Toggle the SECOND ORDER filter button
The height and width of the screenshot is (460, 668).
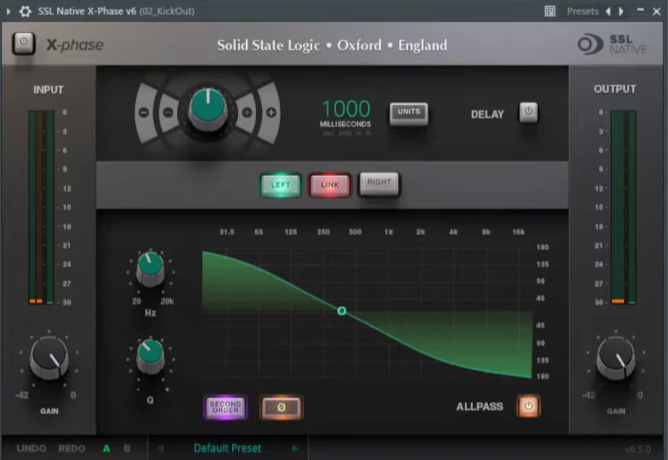pos(226,407)
